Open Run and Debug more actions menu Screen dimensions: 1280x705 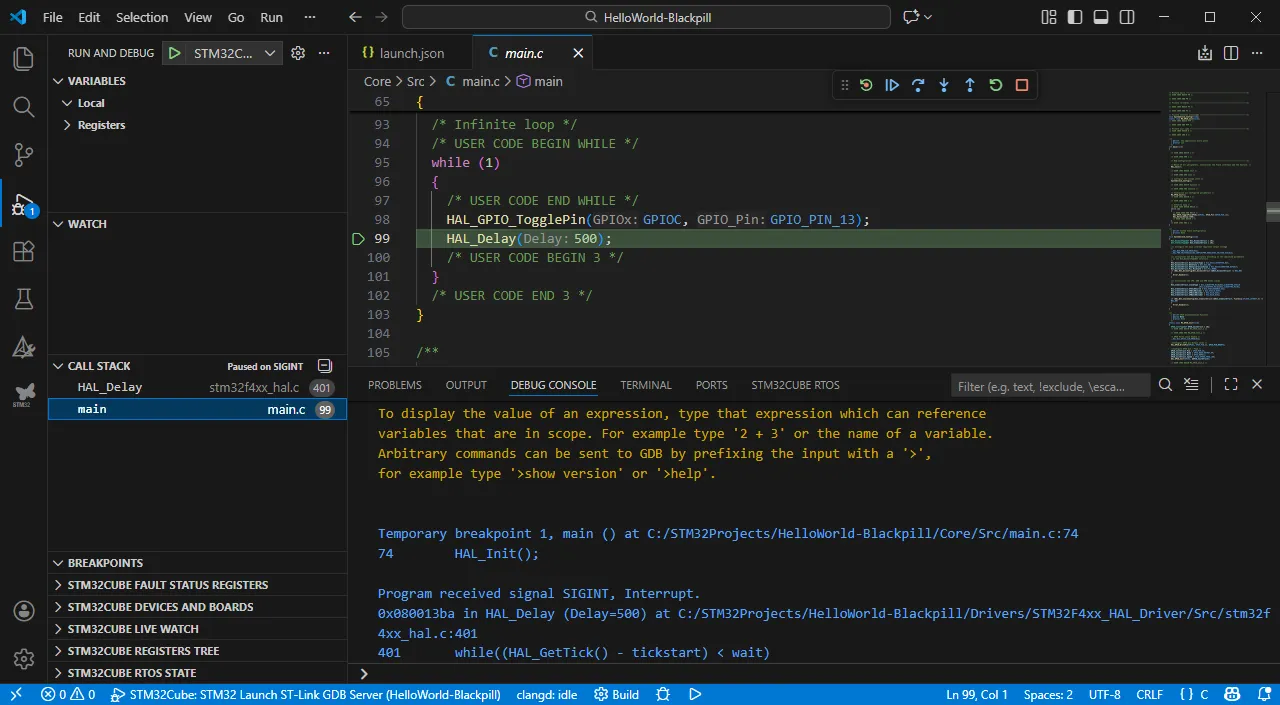click(x=324, y=53)
